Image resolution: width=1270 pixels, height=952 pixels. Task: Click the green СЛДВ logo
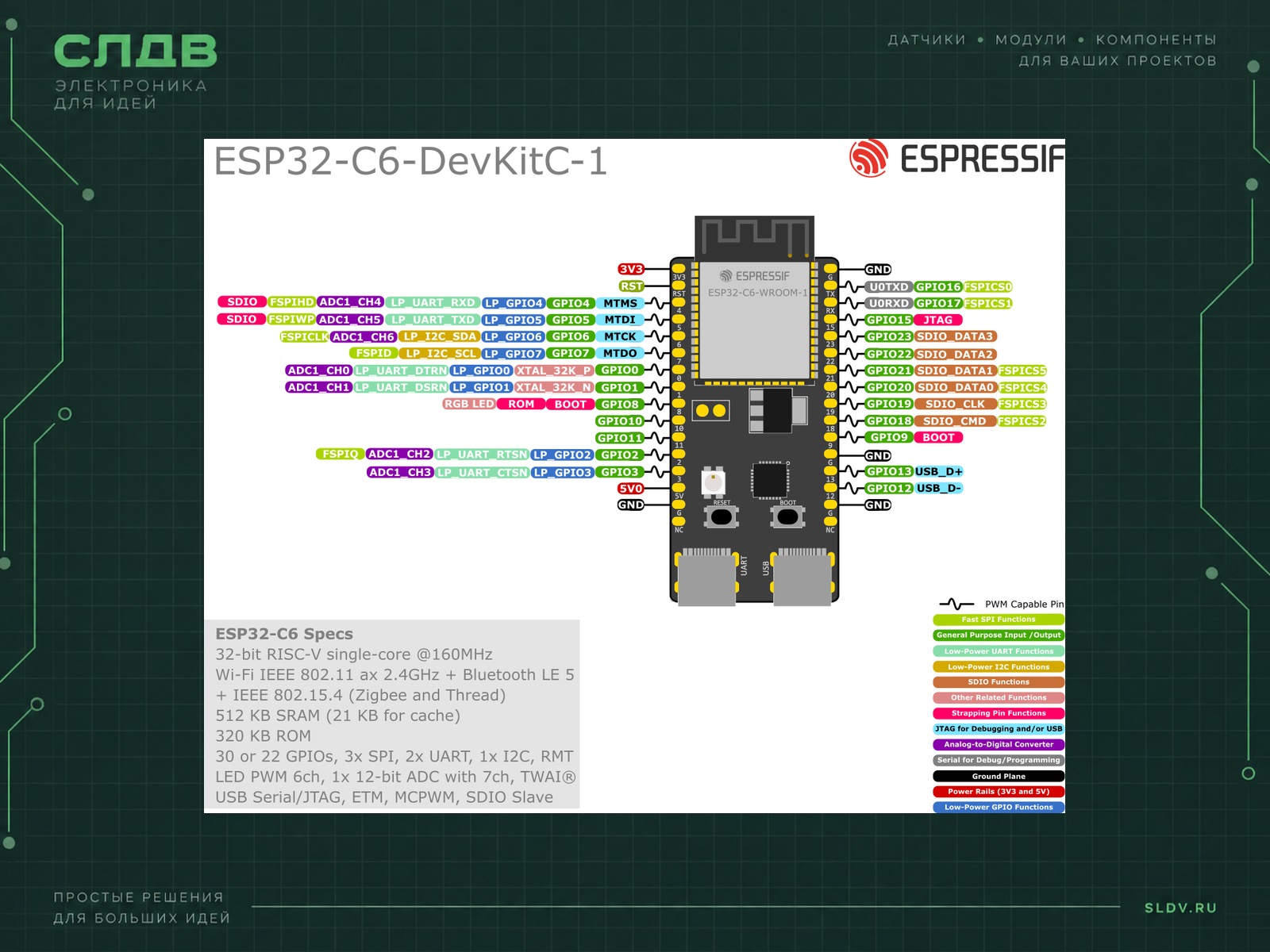[x=135, y=52]
